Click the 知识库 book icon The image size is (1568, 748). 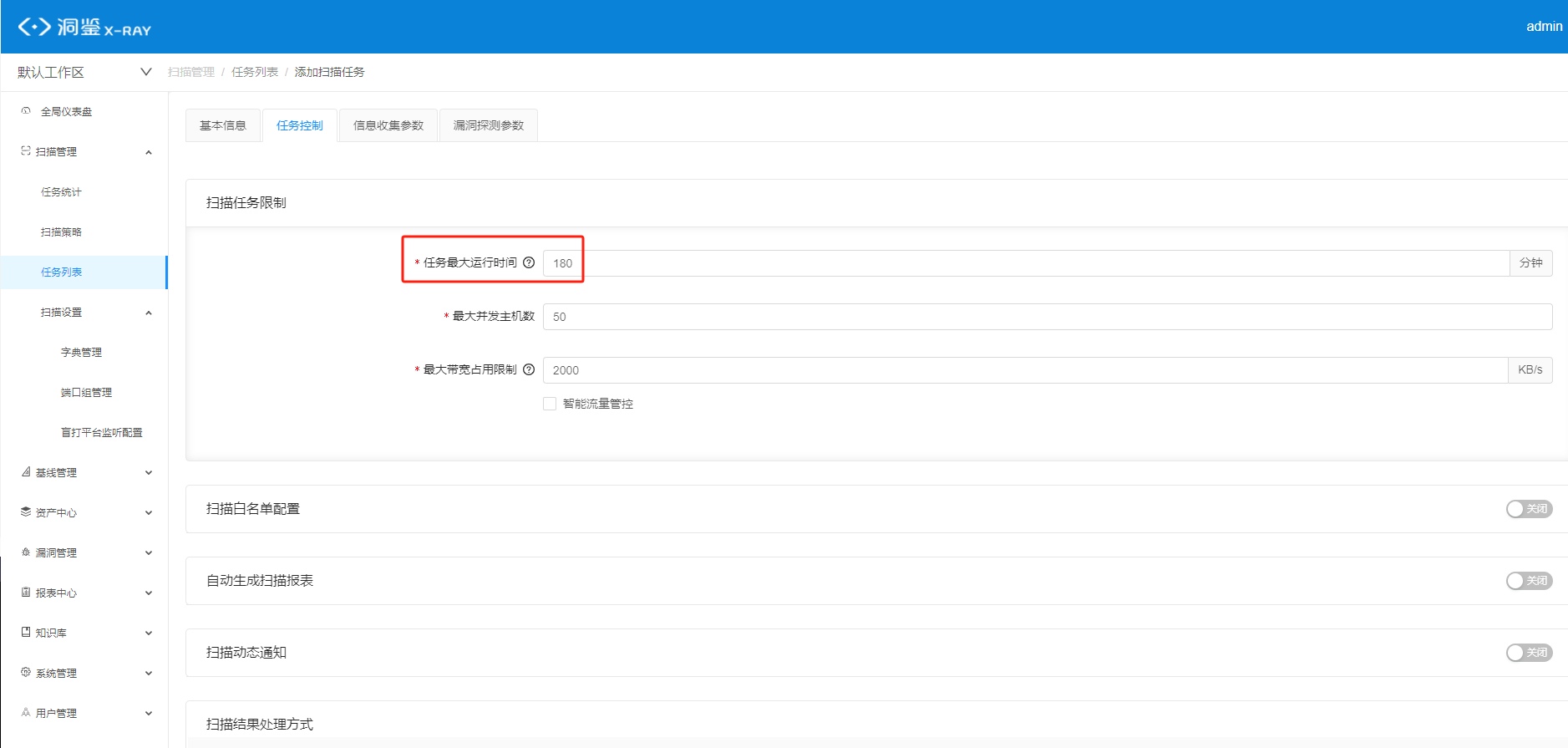[26, 633]
